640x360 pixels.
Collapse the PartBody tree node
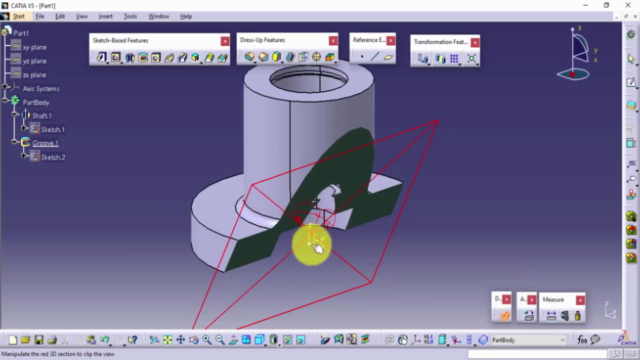point(5,100)
